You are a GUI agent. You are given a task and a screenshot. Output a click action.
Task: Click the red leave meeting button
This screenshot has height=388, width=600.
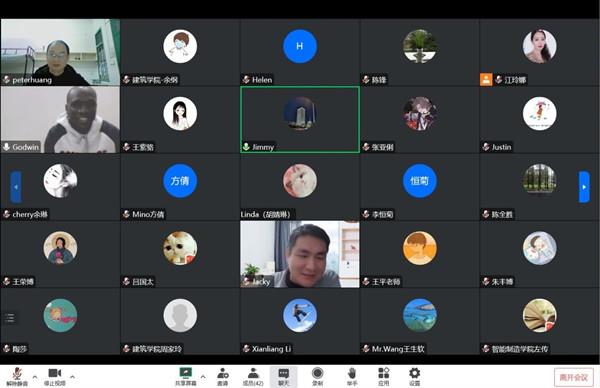coord(574,377)
